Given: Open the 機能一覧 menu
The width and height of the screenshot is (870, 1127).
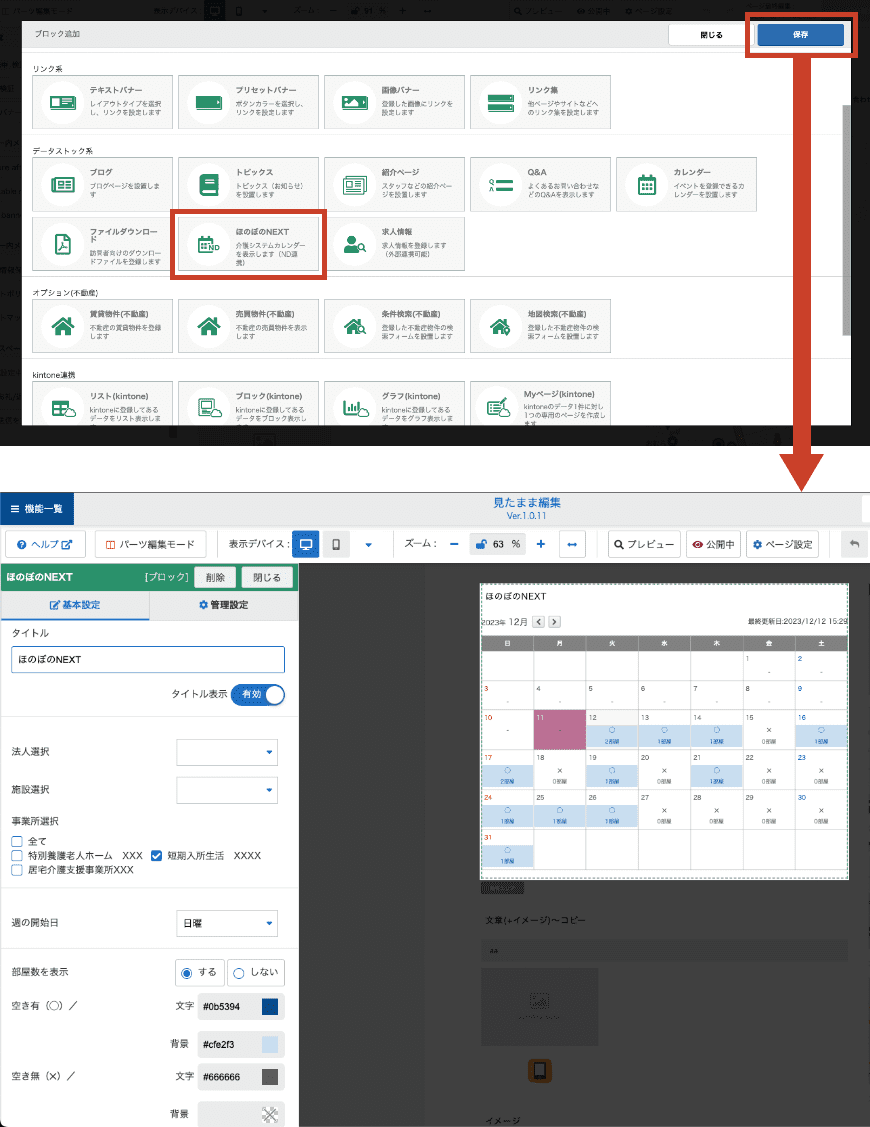Looking at the screenshot, I should click(x=37, y=509).
